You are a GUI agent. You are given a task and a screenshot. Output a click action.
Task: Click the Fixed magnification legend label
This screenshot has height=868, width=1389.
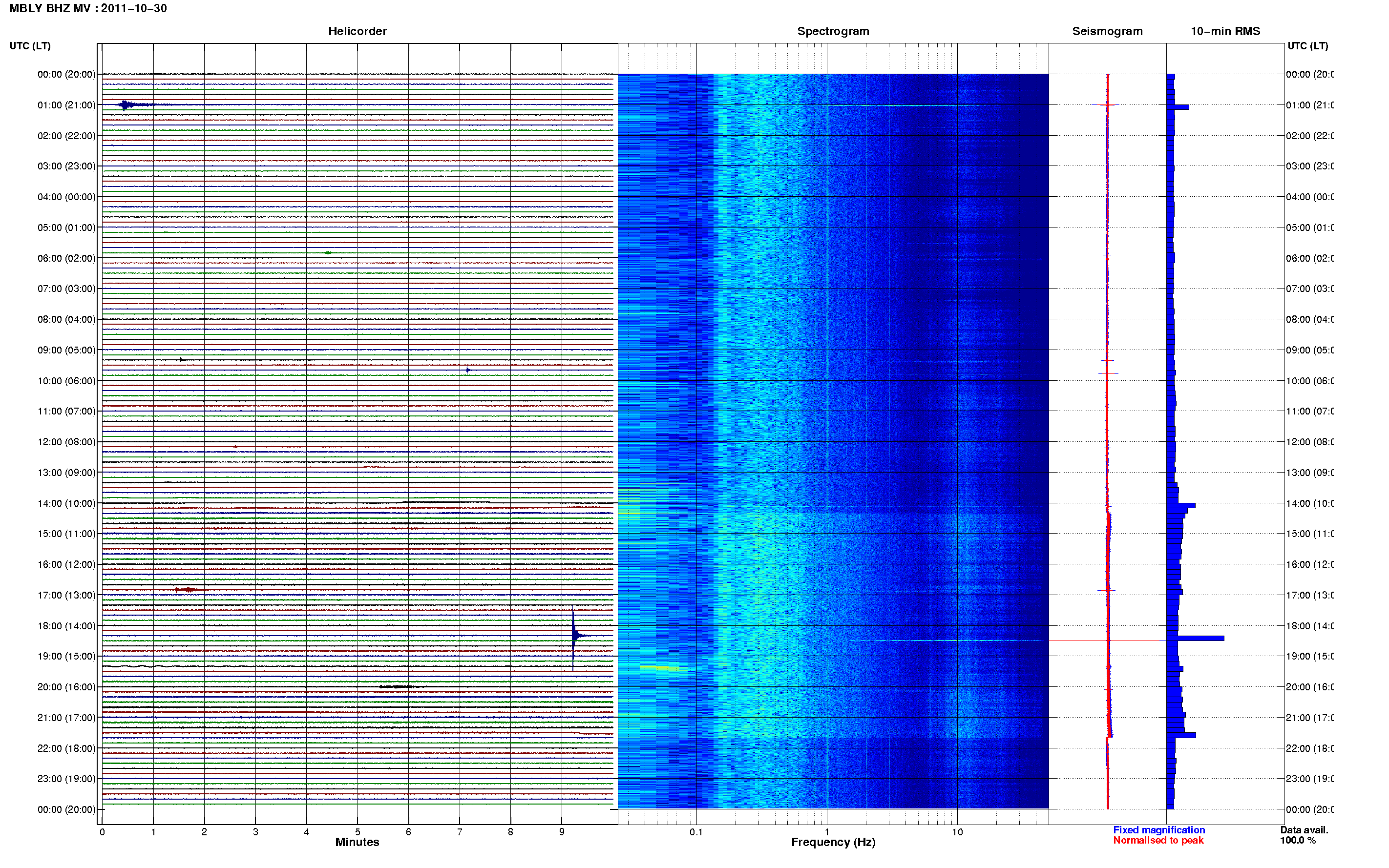coord(1159,830)
